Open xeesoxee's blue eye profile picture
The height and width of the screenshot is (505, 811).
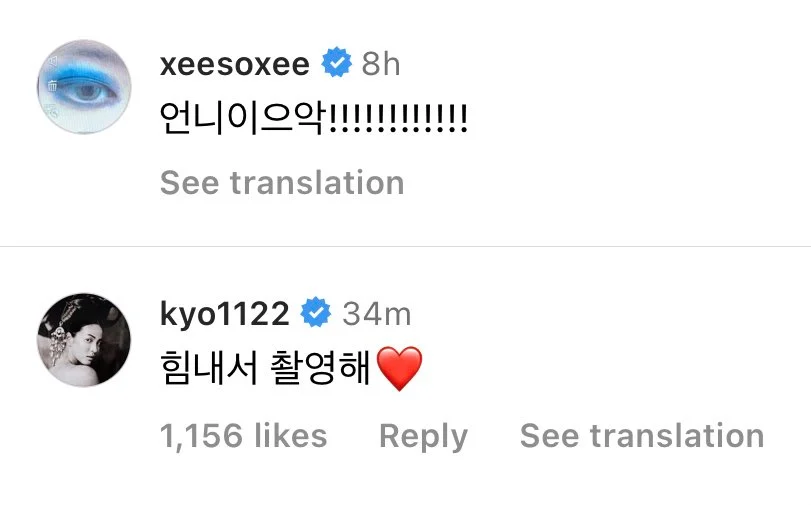(x=84, y=86)
